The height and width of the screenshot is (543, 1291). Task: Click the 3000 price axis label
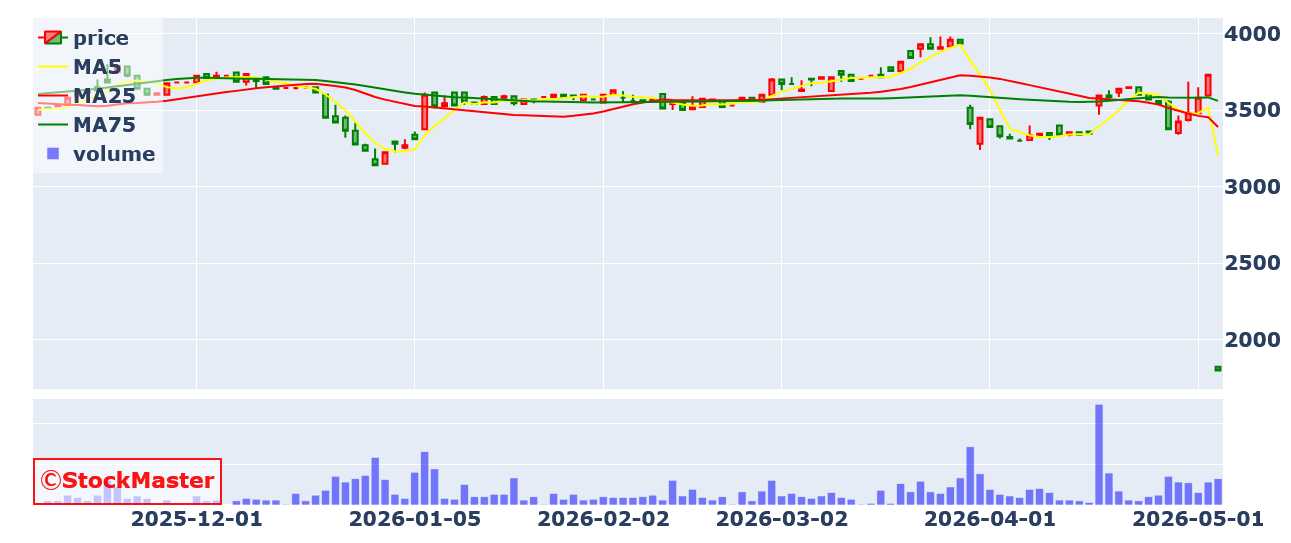[1255, 187]
